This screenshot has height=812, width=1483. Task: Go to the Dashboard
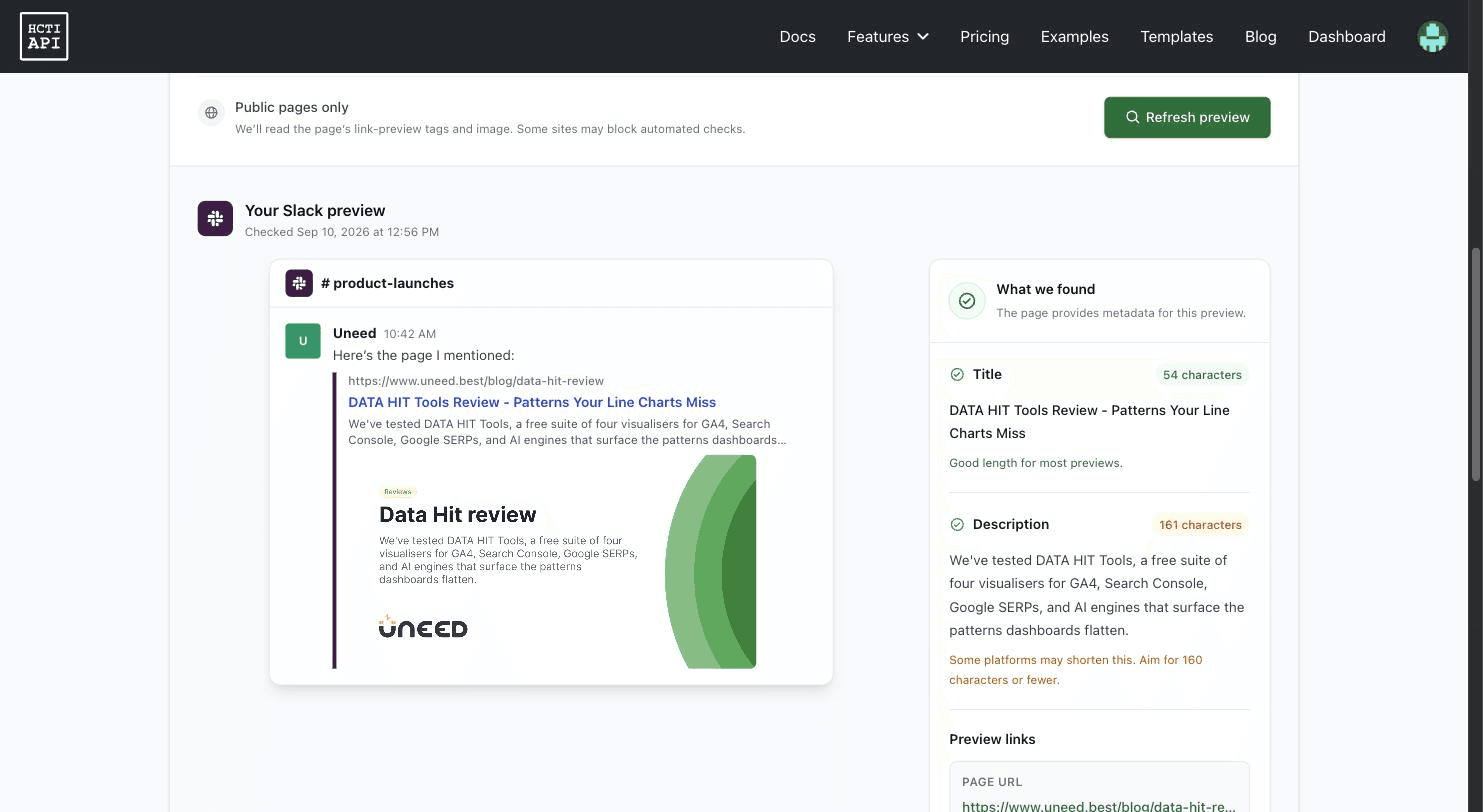tap(1346, 37)
